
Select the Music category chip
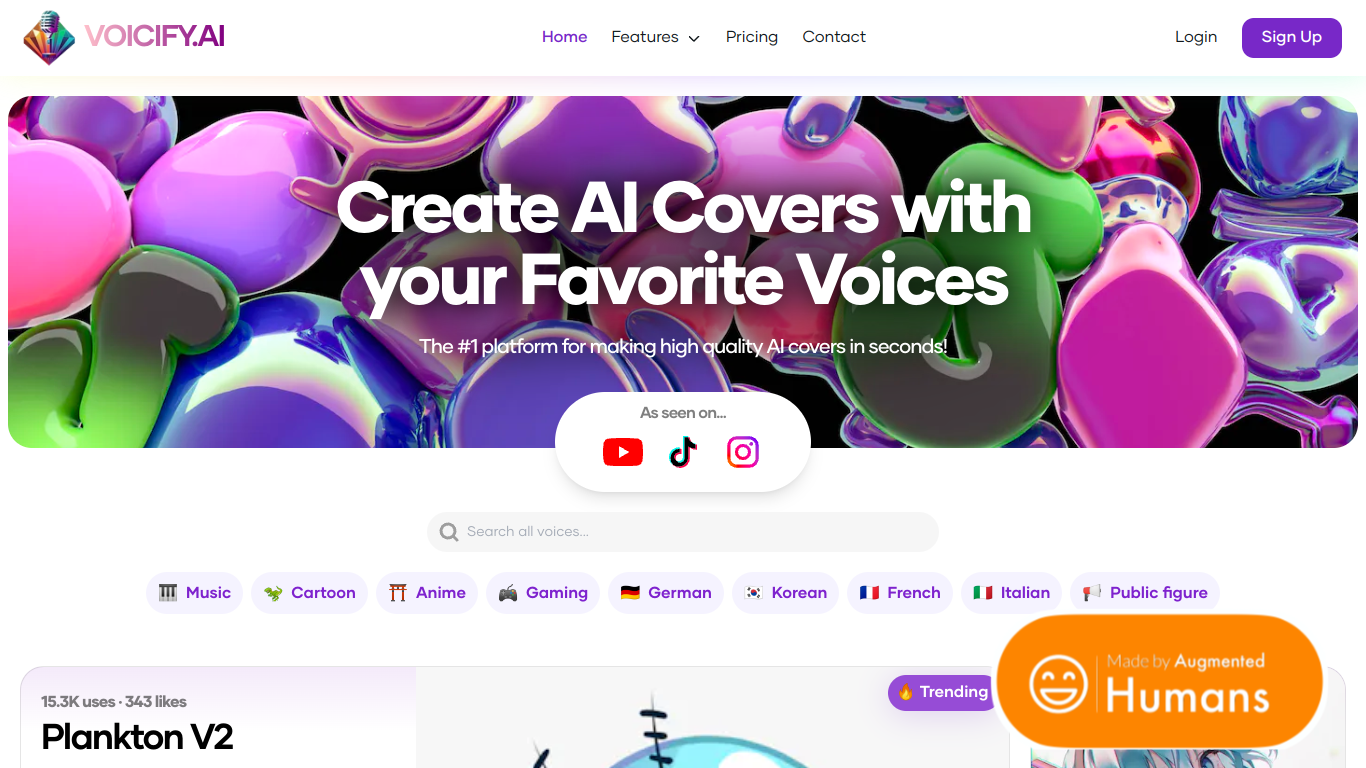click(x=195, y=593)
